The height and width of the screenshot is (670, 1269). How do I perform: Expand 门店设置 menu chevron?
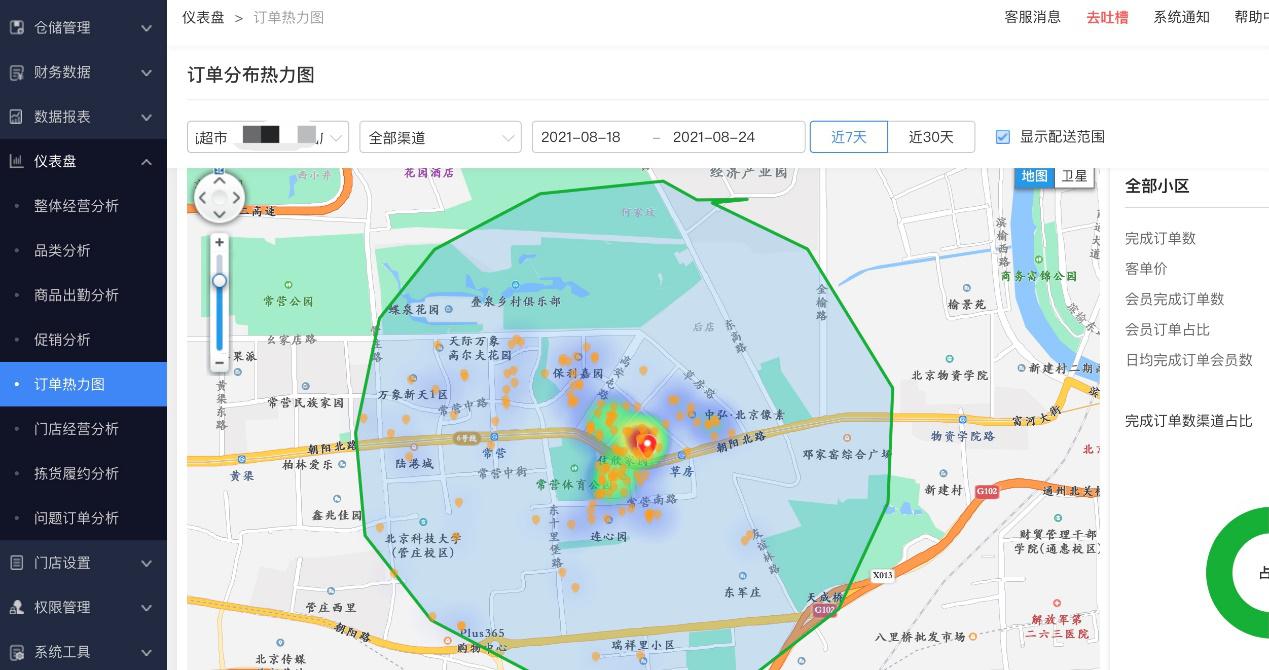(146, 563)
